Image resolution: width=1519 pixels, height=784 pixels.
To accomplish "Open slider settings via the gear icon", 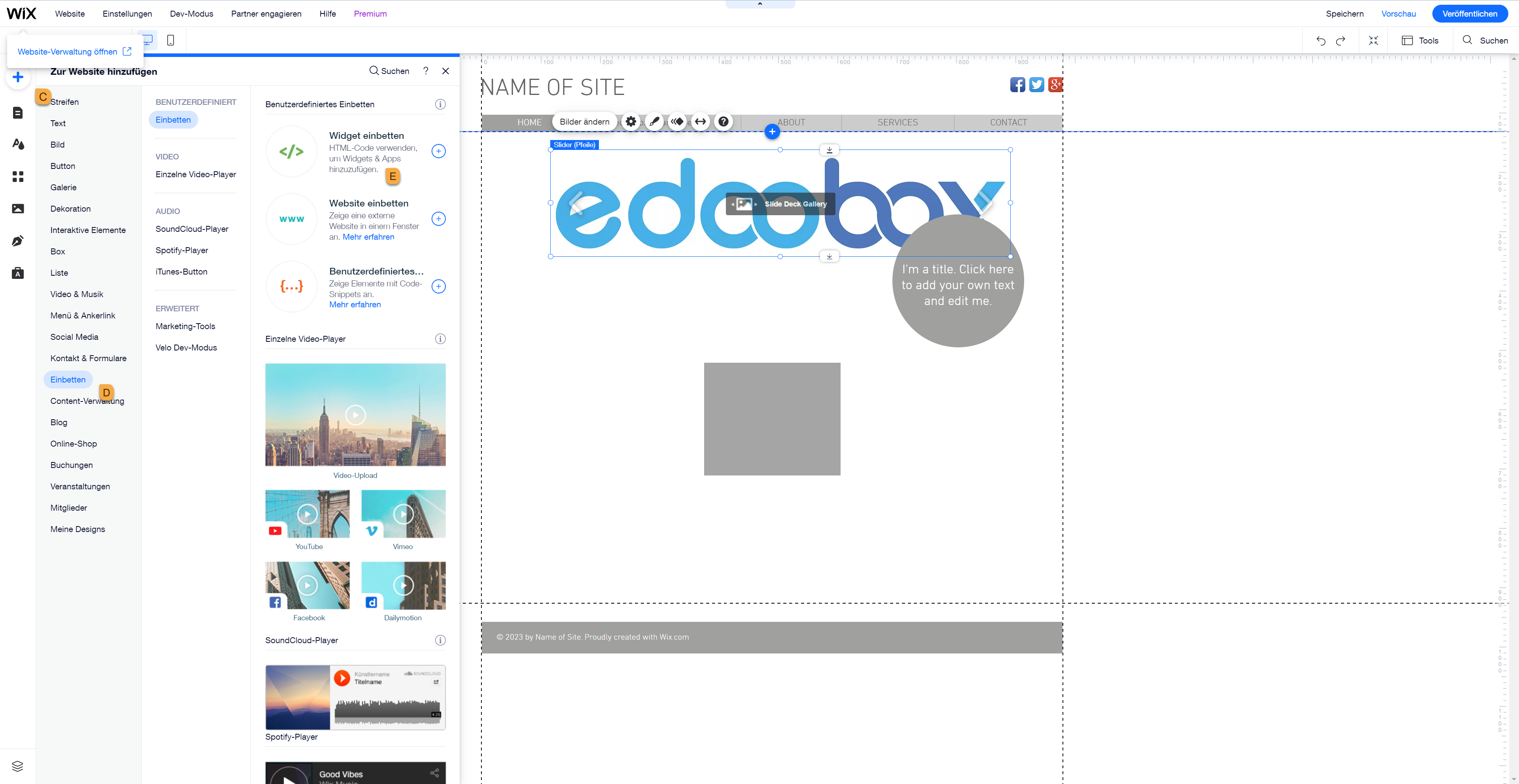I will [631, 121].
